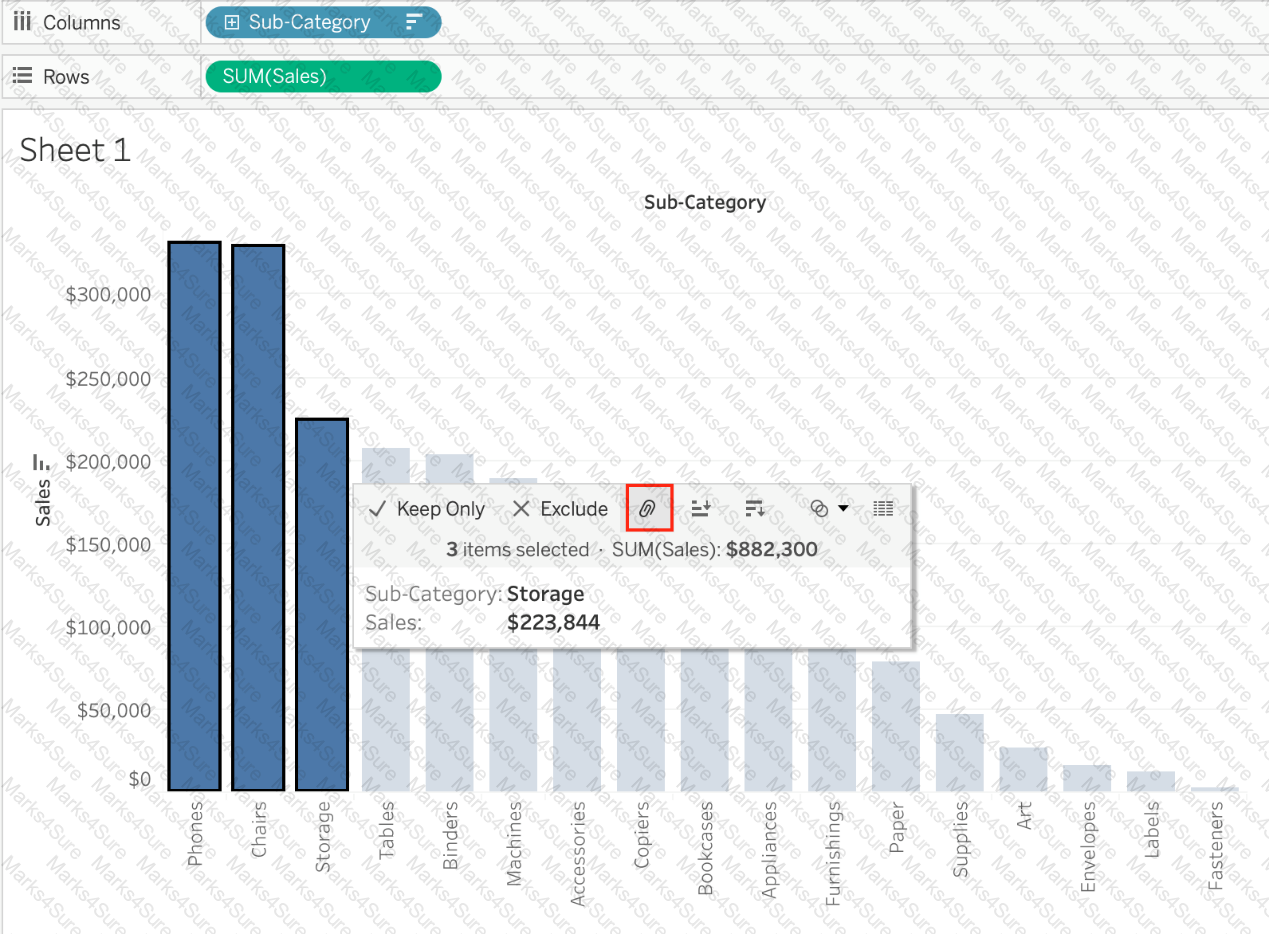
Task: Open the Create Set dropdown arrow
Action: tap(843, 508)
